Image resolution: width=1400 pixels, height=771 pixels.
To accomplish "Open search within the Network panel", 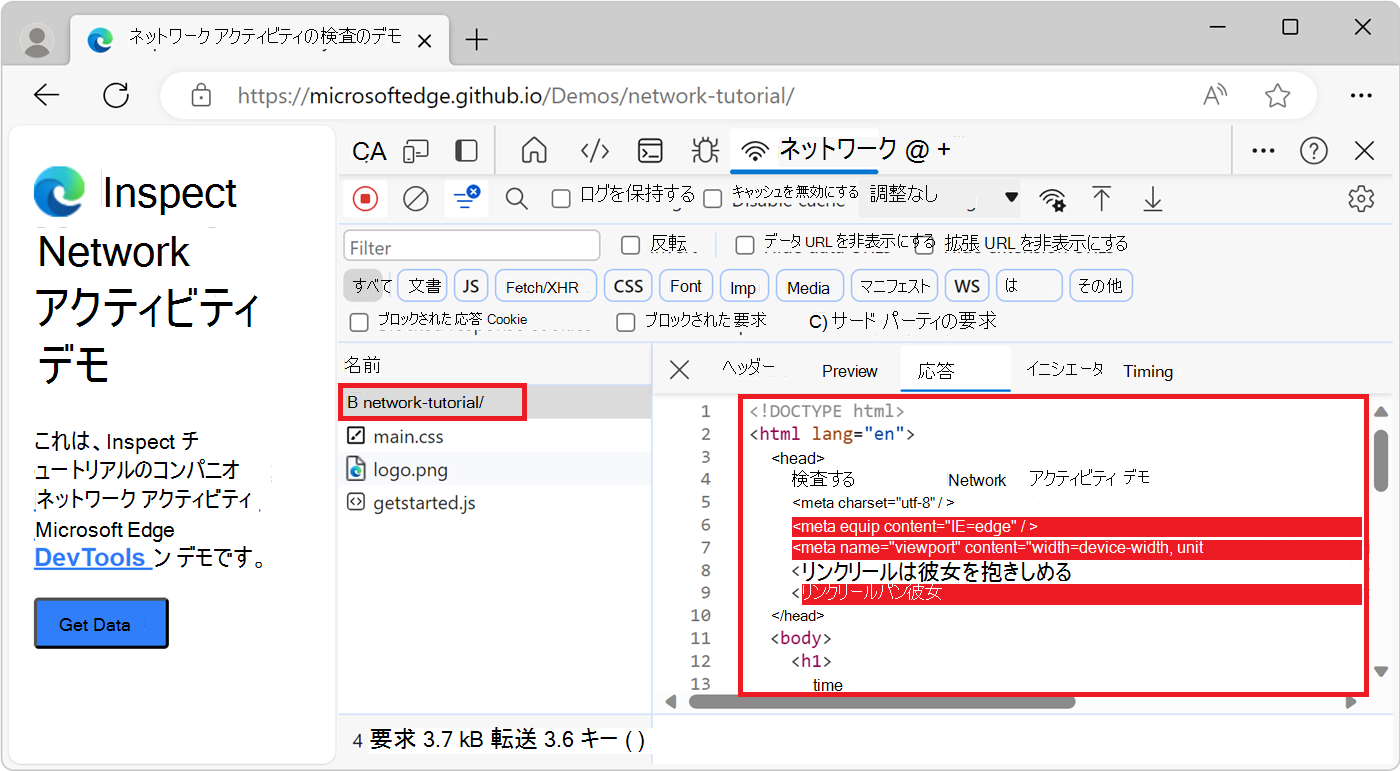I will point(516,198).
